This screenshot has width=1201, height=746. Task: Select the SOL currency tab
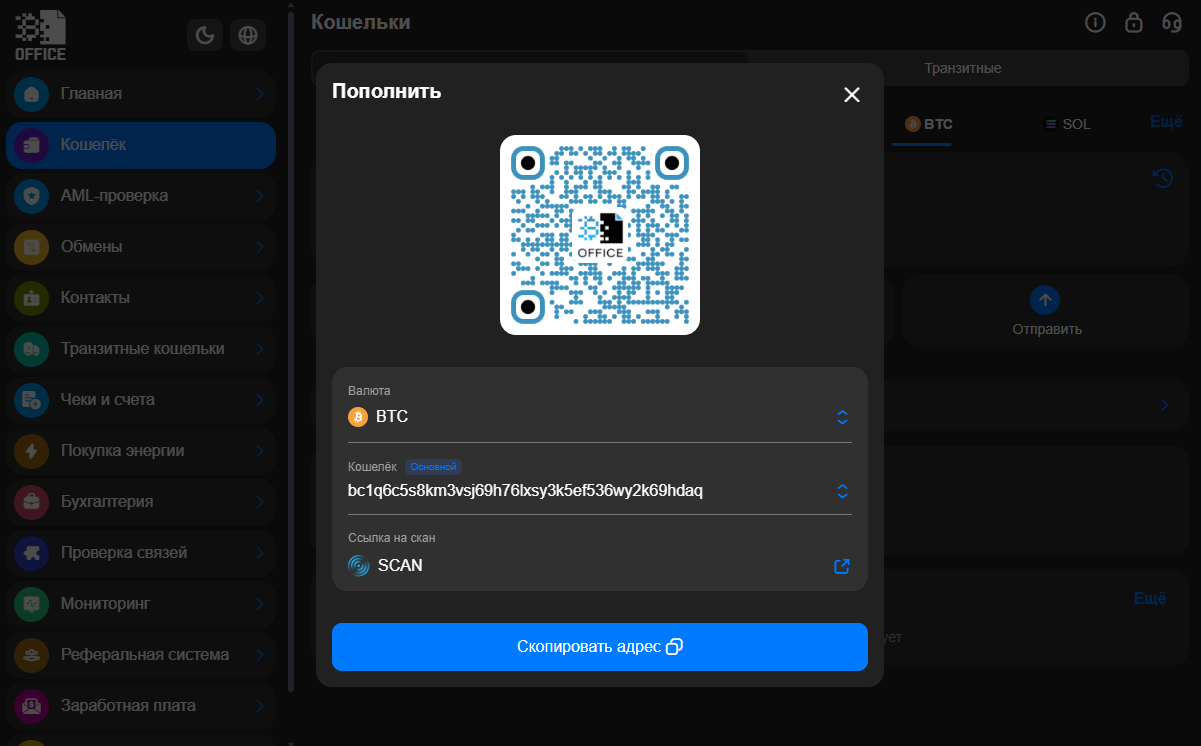[x=1067, y=124]
